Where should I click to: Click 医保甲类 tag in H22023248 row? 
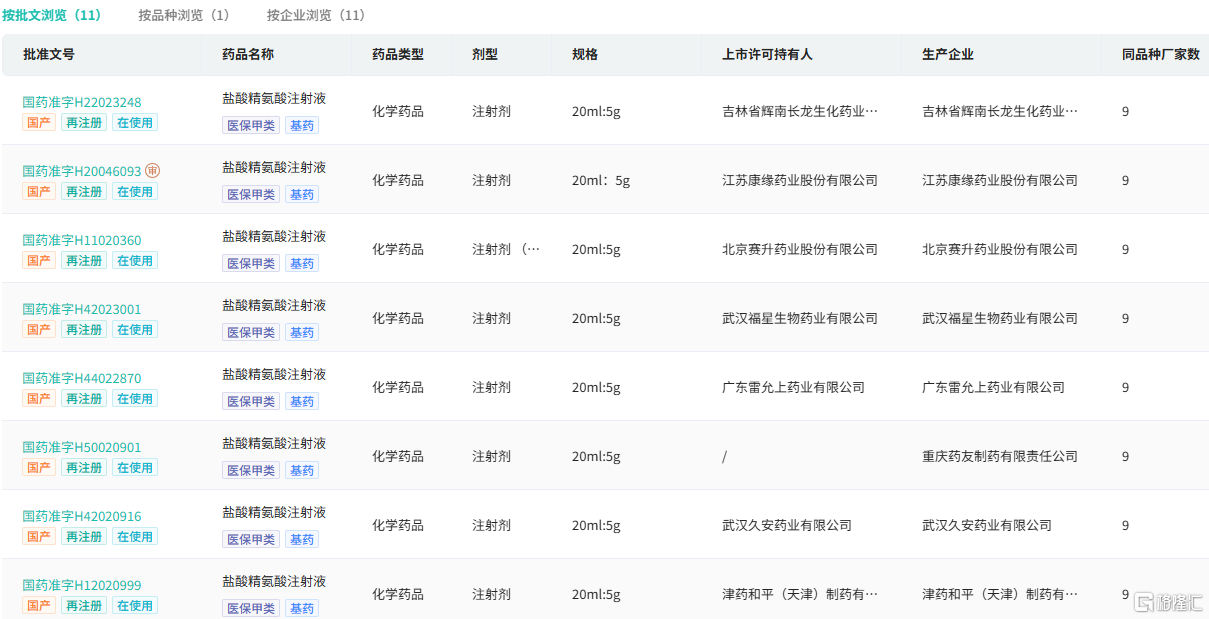251,125
